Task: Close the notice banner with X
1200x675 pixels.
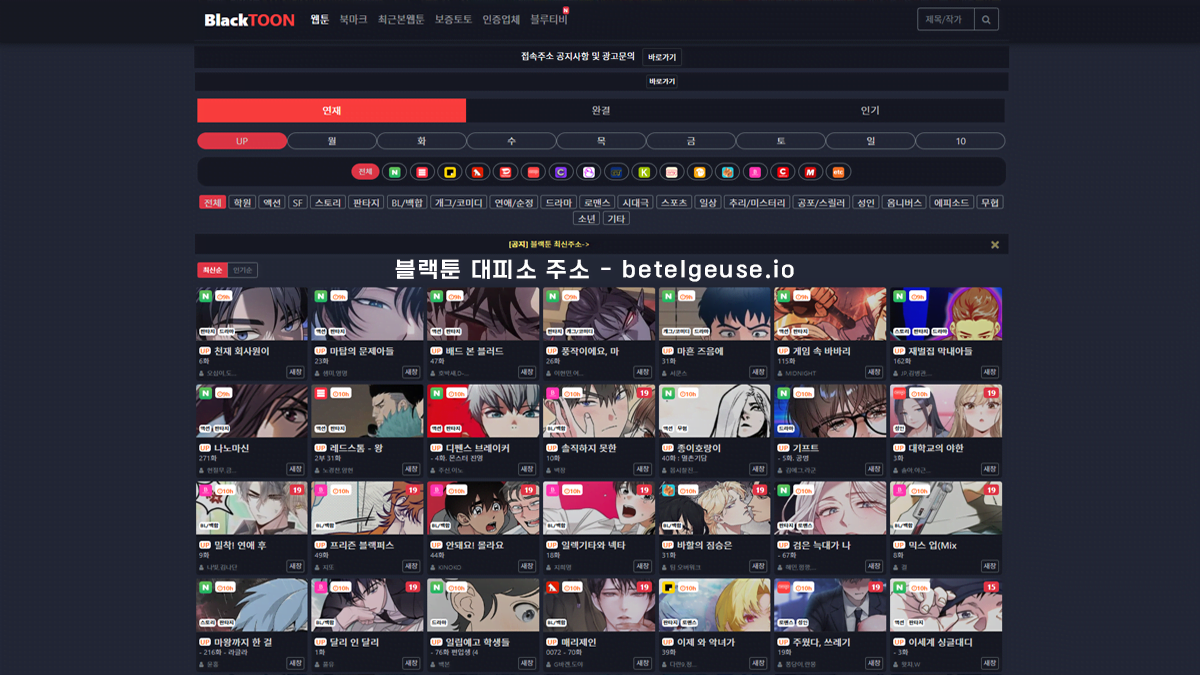Action: coord(994,244)
